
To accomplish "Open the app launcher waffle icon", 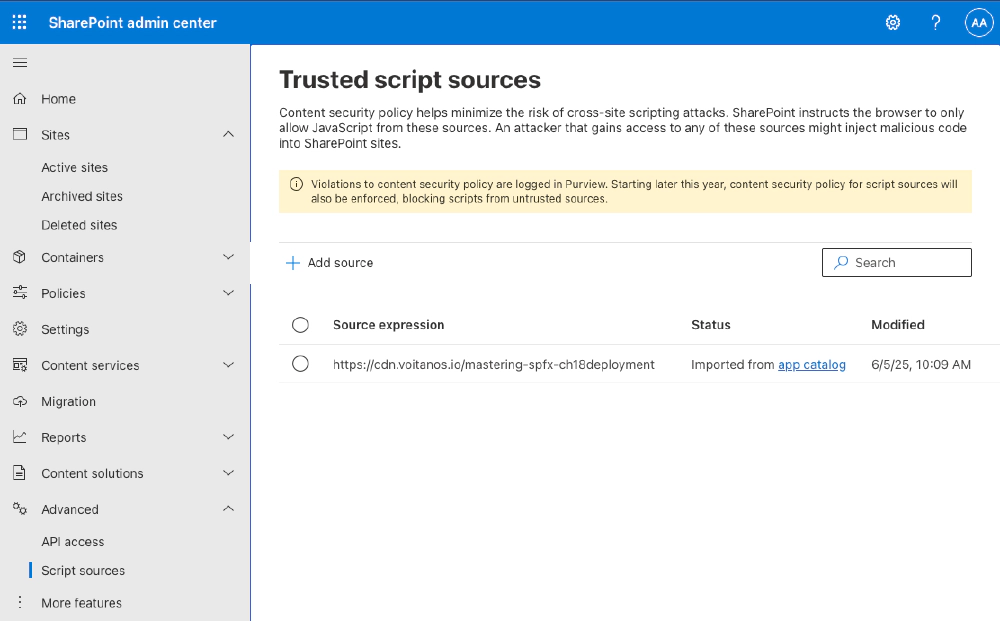I will point(20,22).
